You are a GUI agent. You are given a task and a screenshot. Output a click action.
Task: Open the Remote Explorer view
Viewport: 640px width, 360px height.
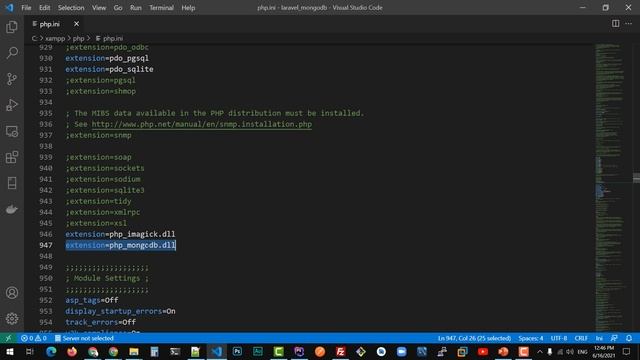(x=12, y=131)
